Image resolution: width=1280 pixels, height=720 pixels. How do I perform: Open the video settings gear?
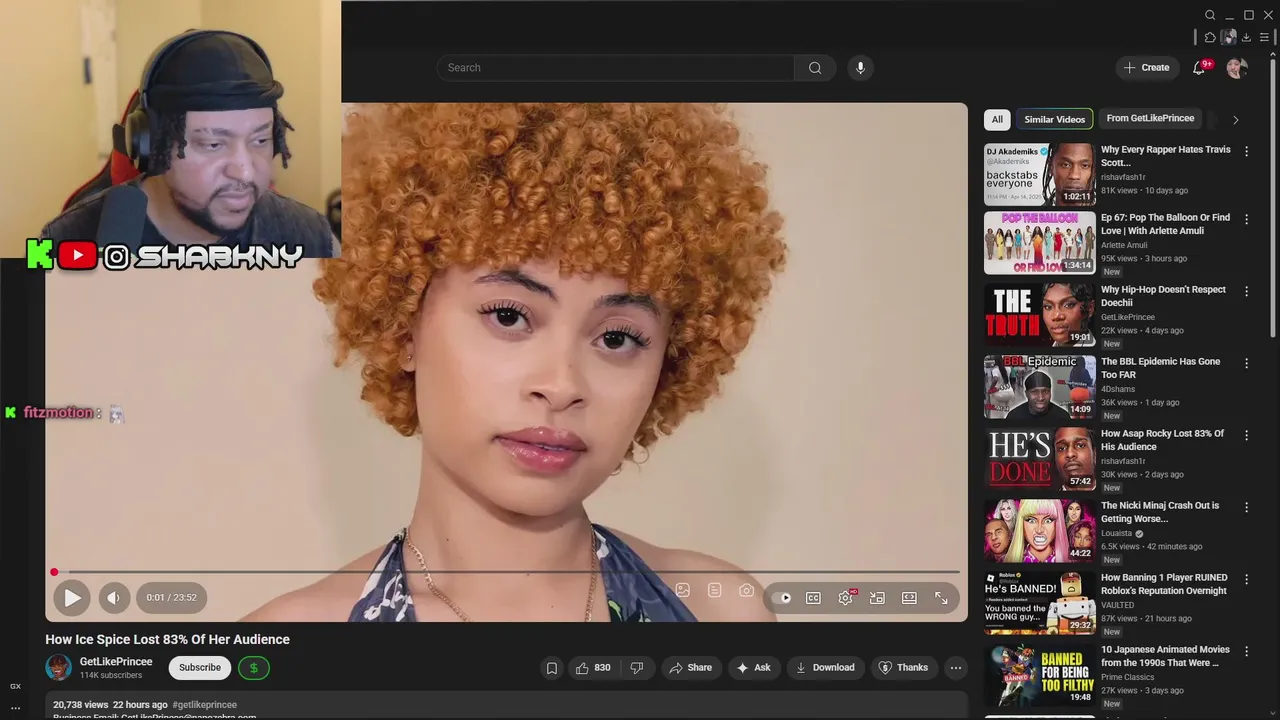845,598
